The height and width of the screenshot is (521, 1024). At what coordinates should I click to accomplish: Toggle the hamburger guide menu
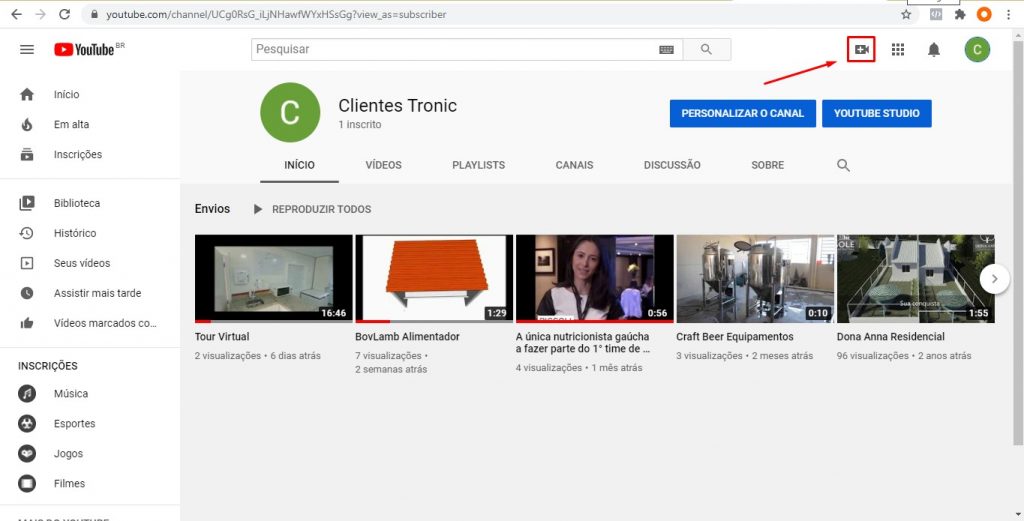pos(27,49)
